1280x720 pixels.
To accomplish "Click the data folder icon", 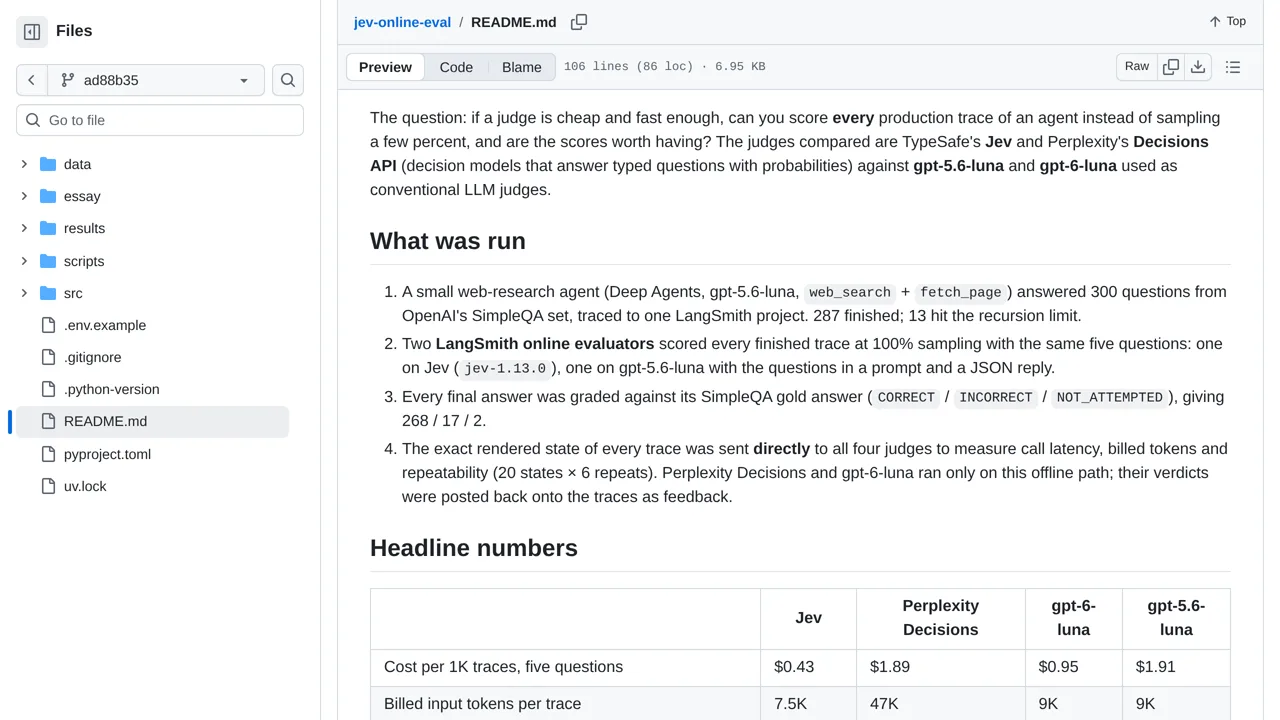I will click(x=48, y=164).
